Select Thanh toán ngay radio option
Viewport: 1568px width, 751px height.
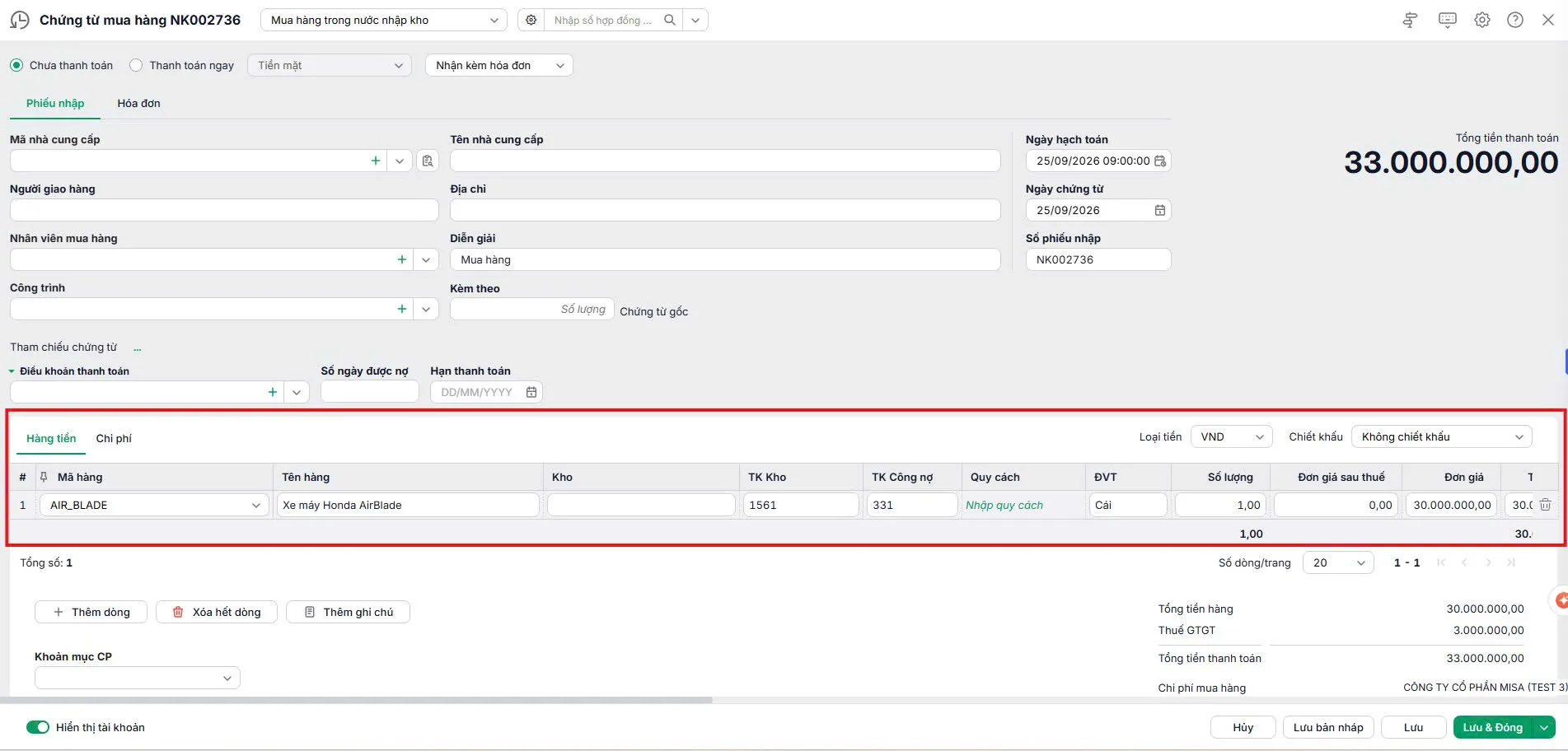click(136, 65)
